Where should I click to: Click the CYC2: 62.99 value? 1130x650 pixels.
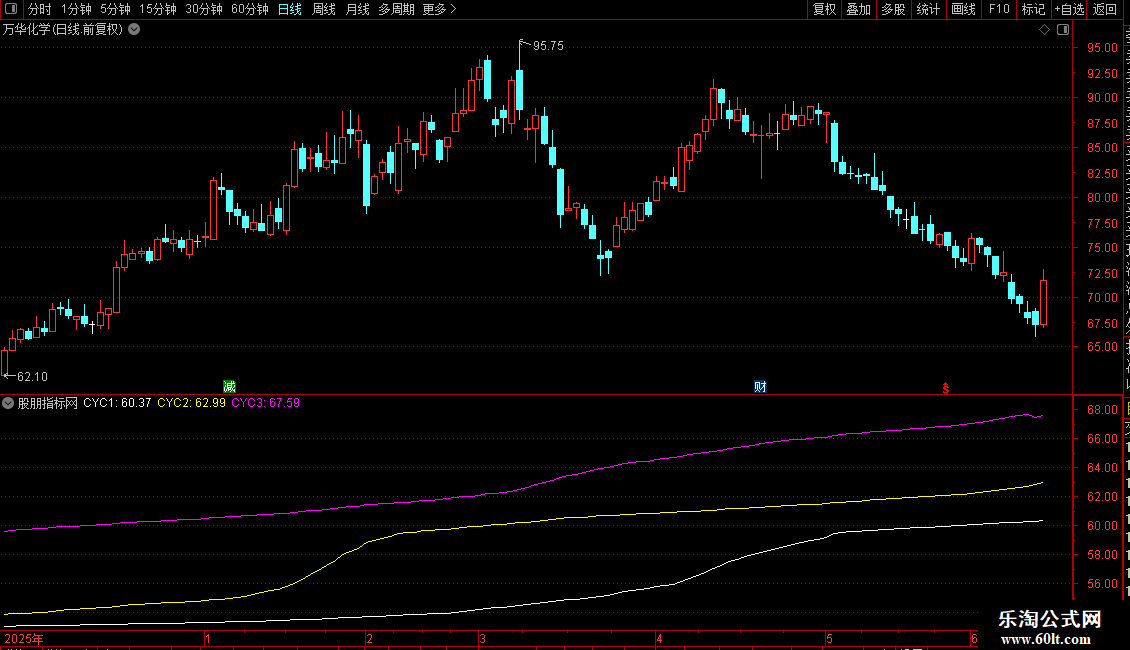click(192, 403)
